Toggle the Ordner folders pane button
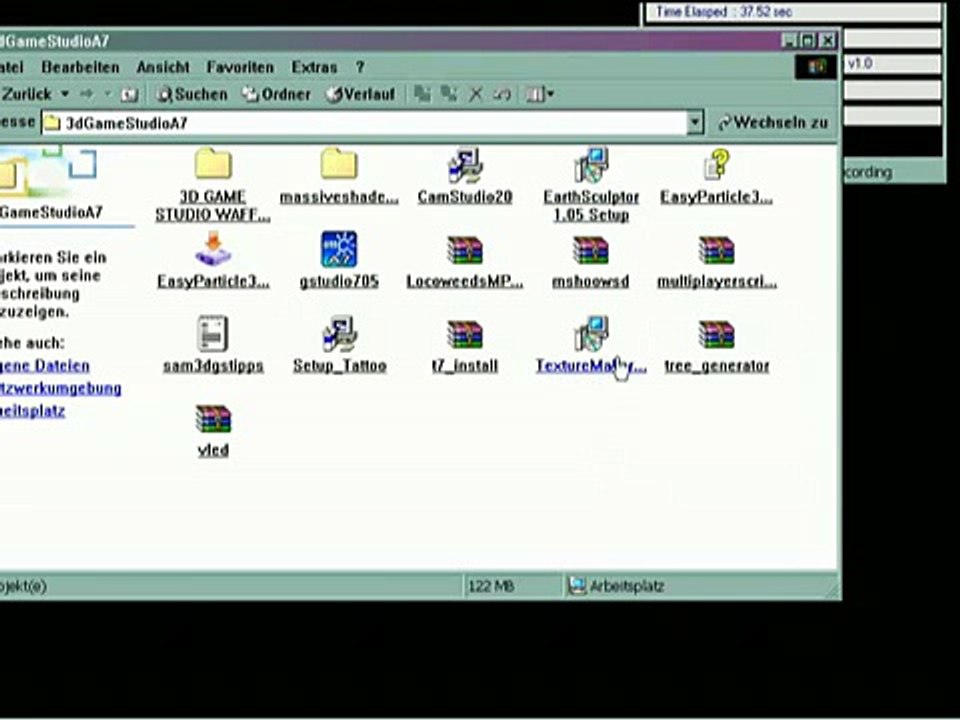Viewport: 960px width, 720px height. coord(276,94)
